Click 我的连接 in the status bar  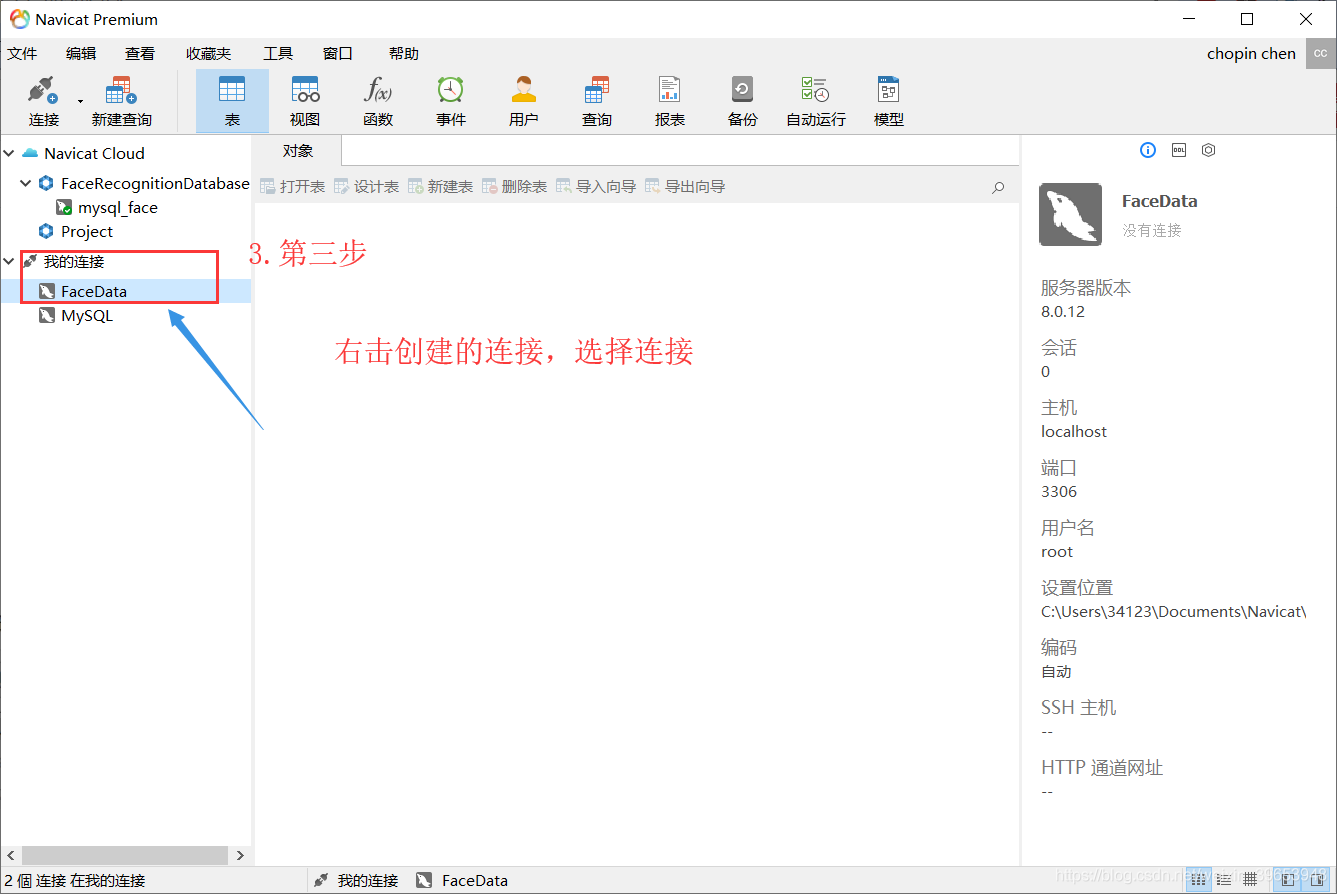point(367,881)
